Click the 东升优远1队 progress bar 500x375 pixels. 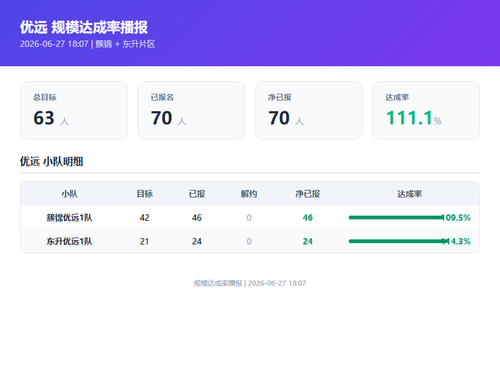point(397,241)
